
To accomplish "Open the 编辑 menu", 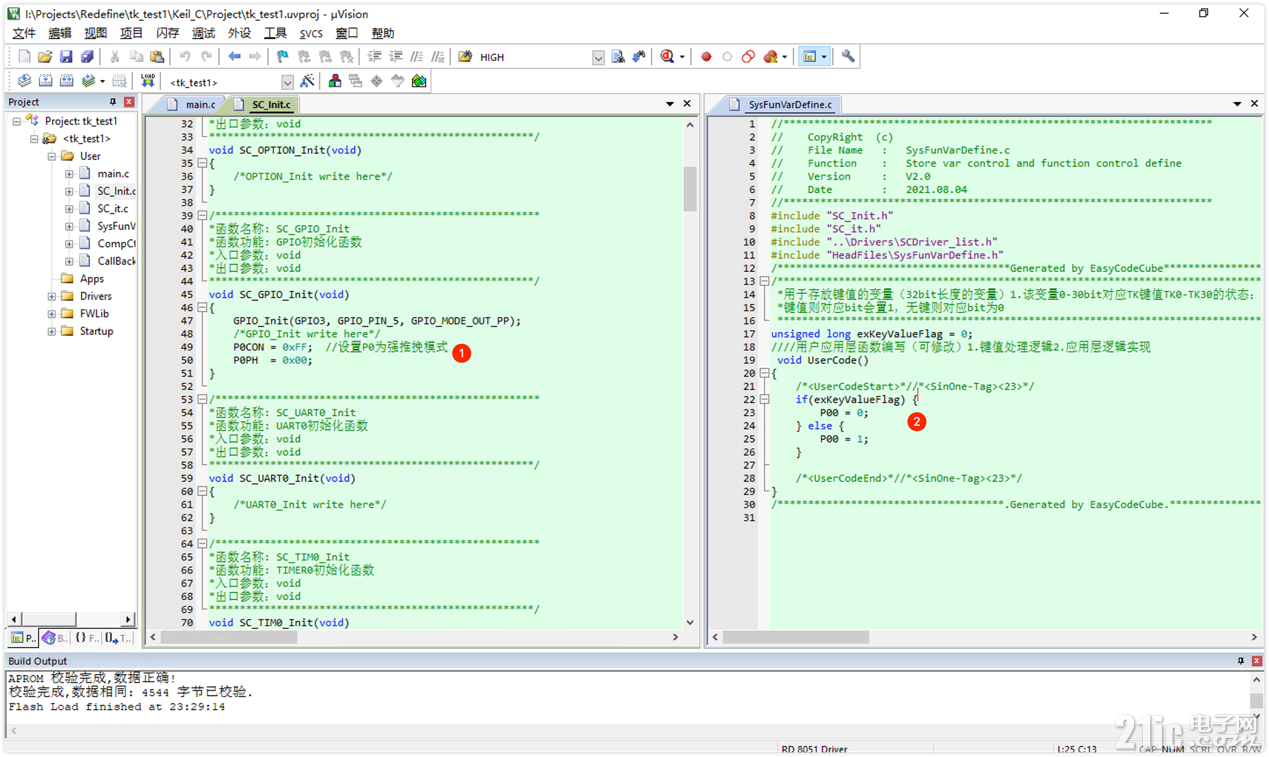I will [x=60, y=34].
